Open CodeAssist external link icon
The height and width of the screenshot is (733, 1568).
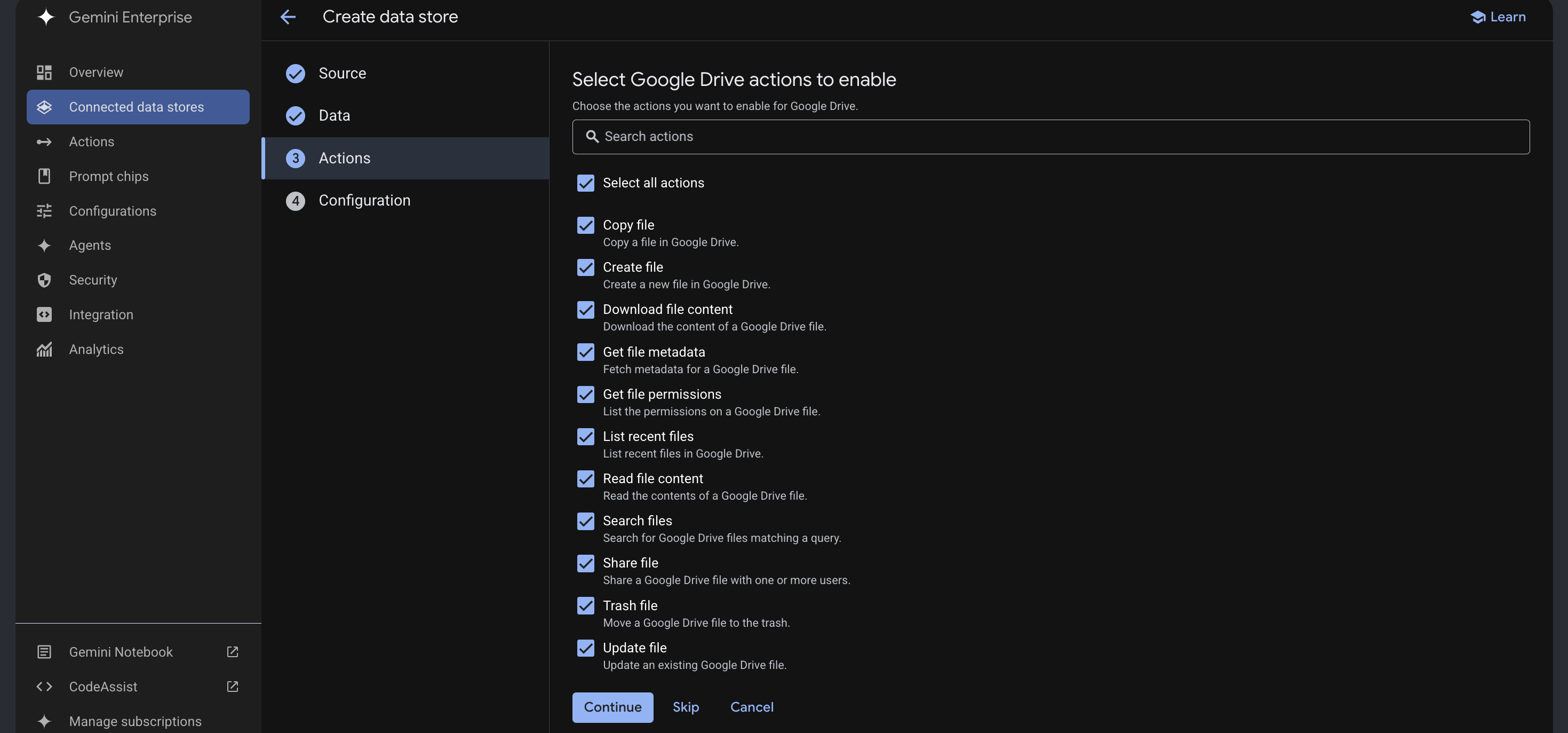(233, 687)
